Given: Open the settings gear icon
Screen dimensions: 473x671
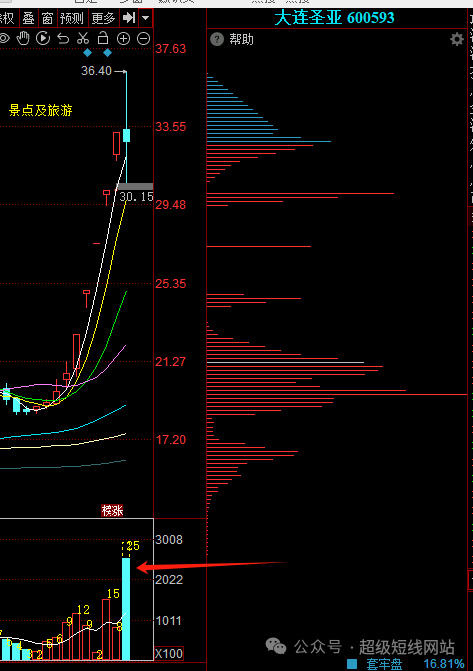Looking at the screenshot, I should pos(457,39).
